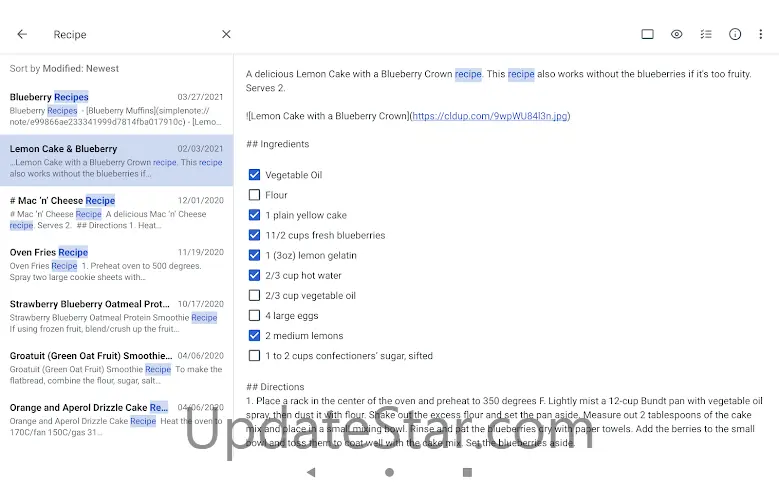Open Orange and Aperol Drizzle Cake note
This screenshot has height=487, width=779.
116,419
